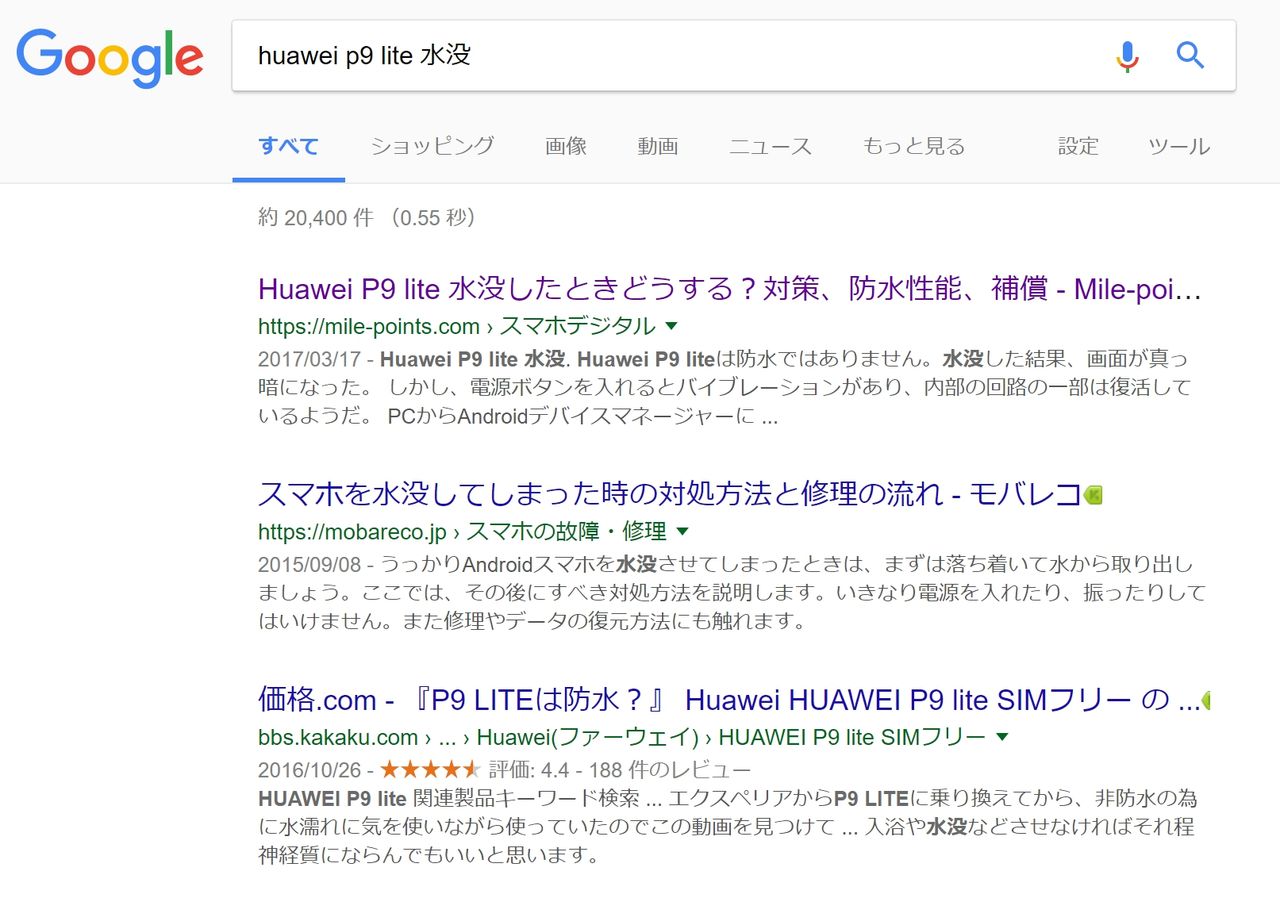The height and width of the screenshot is (898, 1280).
Task: Open the 価格.com P9 LITEは防水 result
Action: click(x=728, y=700)
